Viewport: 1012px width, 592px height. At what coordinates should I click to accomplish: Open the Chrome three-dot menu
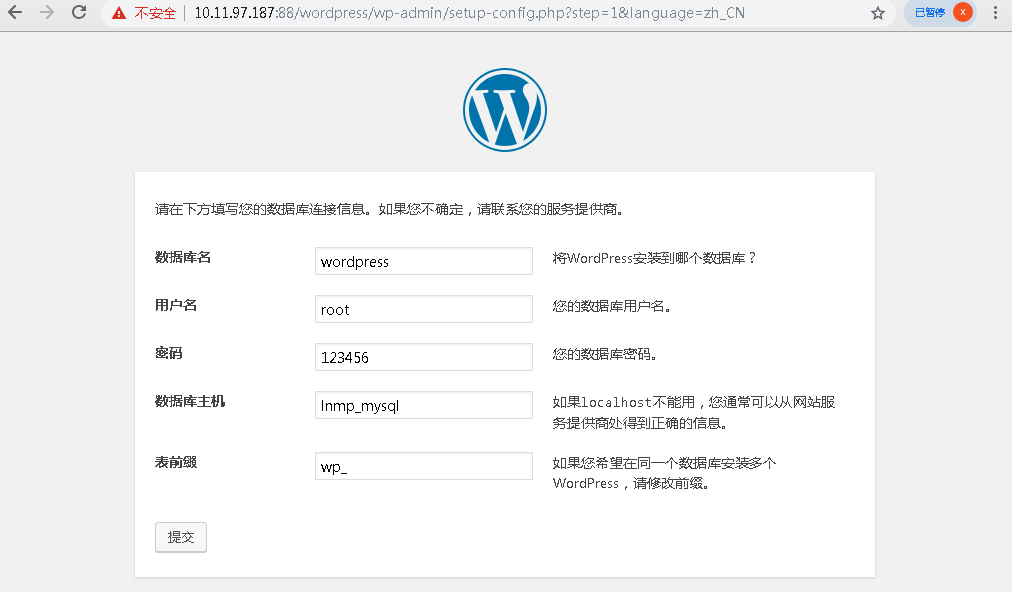click(997, 13)
